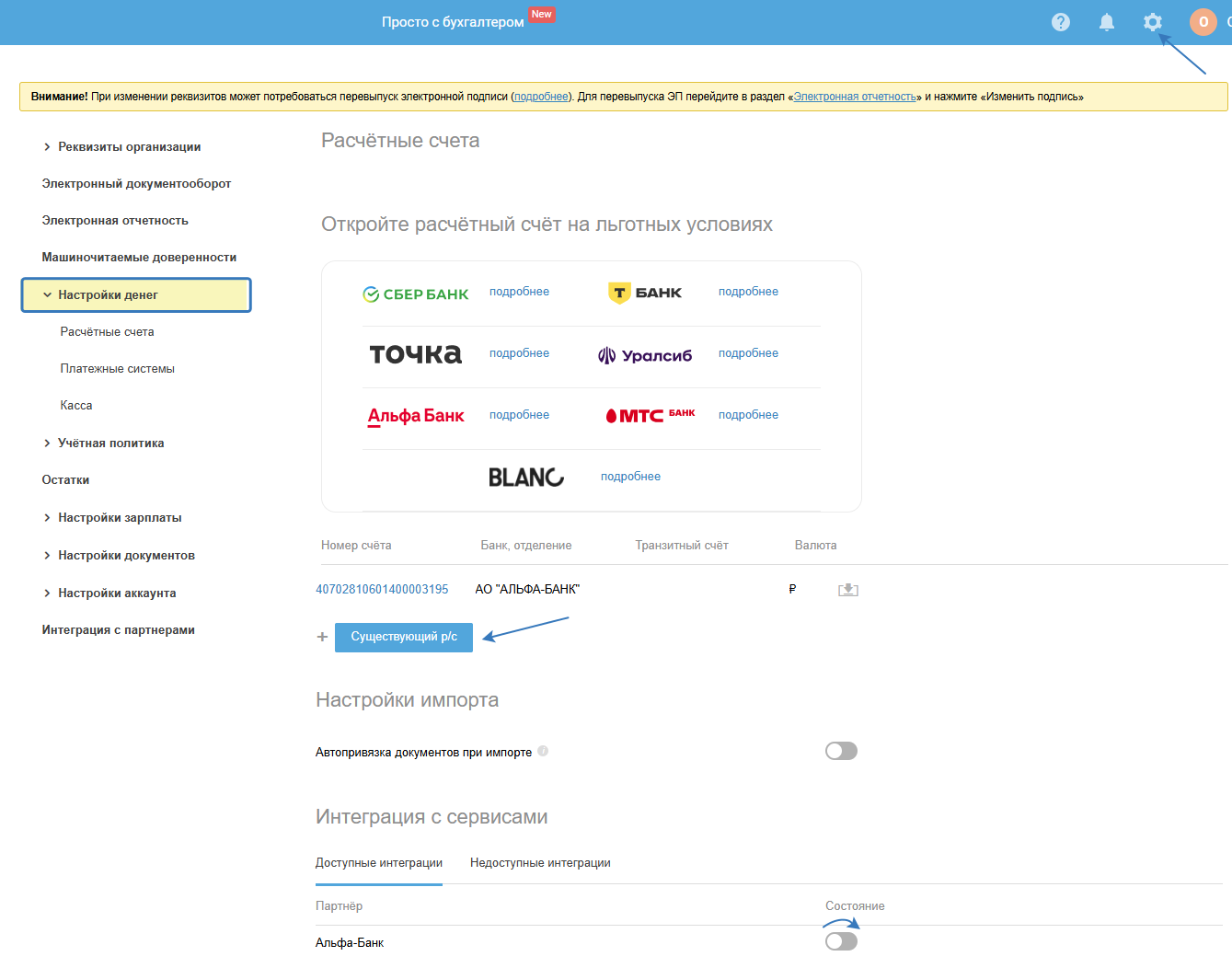Viewport: 1232px width, 968px height.
Task: Click the Сбербанк logo
Action: 416,294
